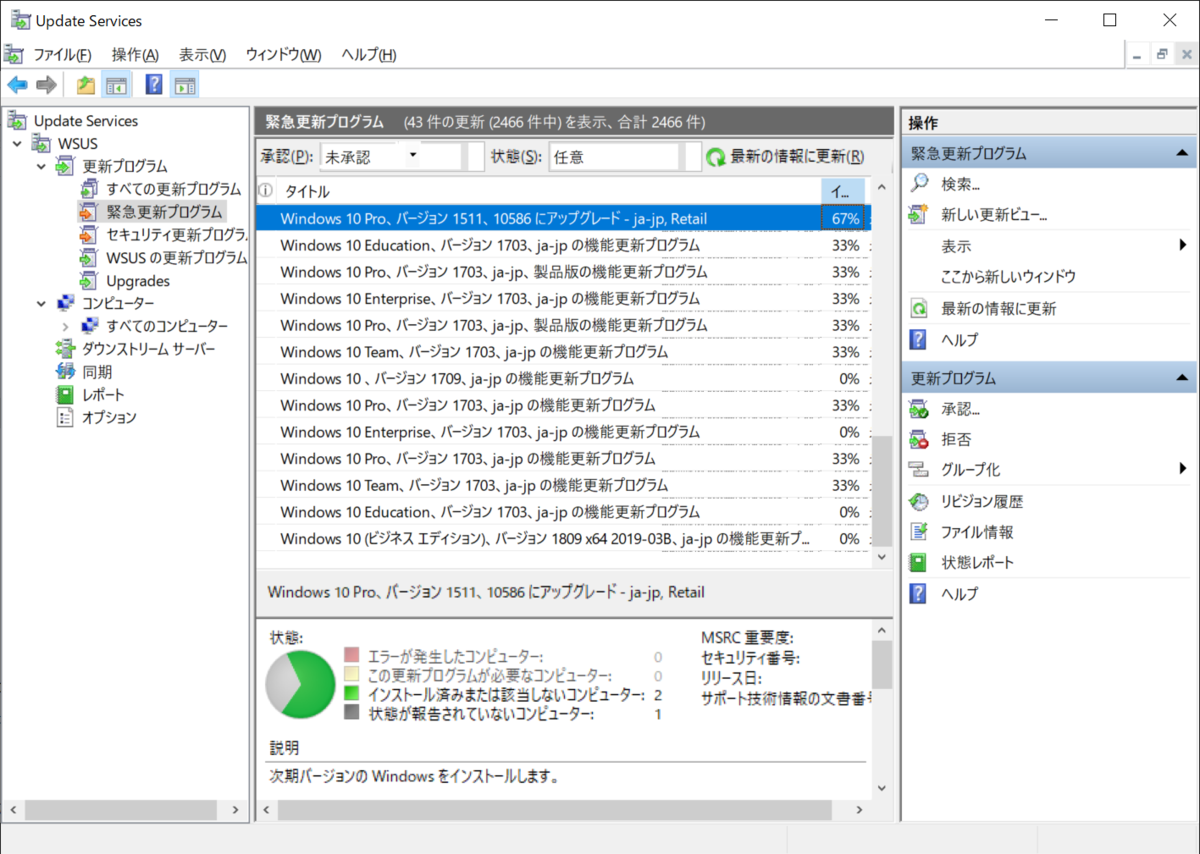Open the 操作(A) menu
Screen dimensions: 1200x854
coord(135,54)
